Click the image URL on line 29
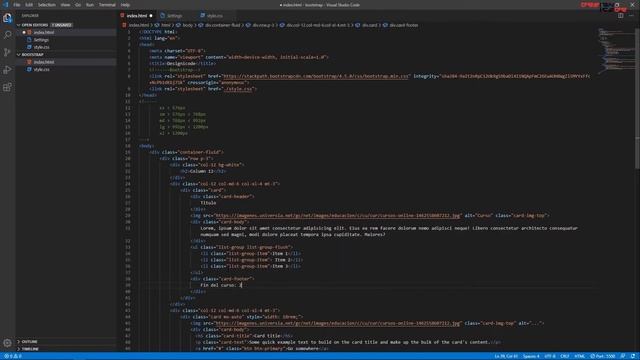The height and width of the screenshot is (360, 640). click(x=337, y=216)
